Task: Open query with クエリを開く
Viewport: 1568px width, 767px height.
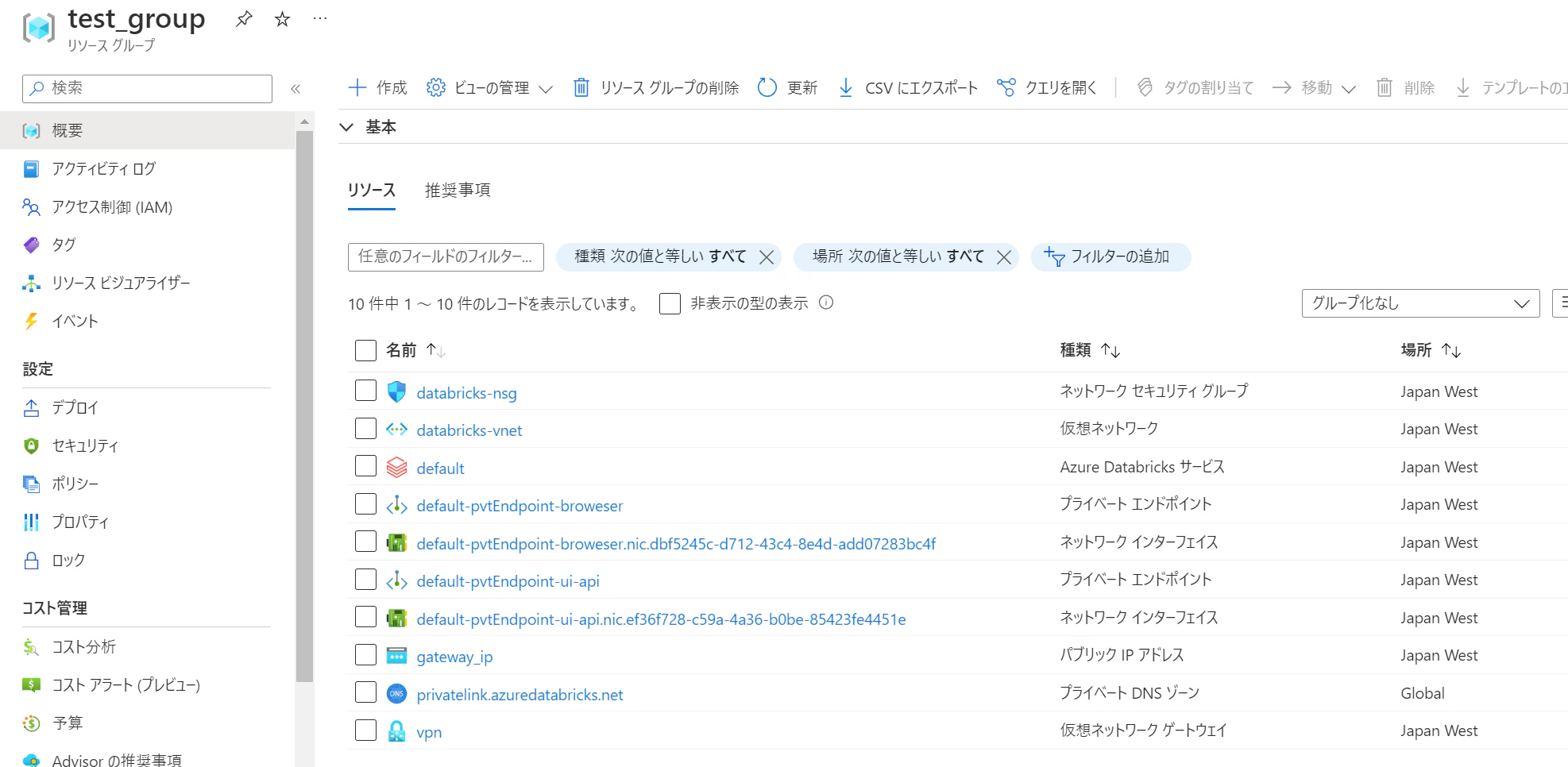Action: pyautogui.click(x=1047, y=87)
